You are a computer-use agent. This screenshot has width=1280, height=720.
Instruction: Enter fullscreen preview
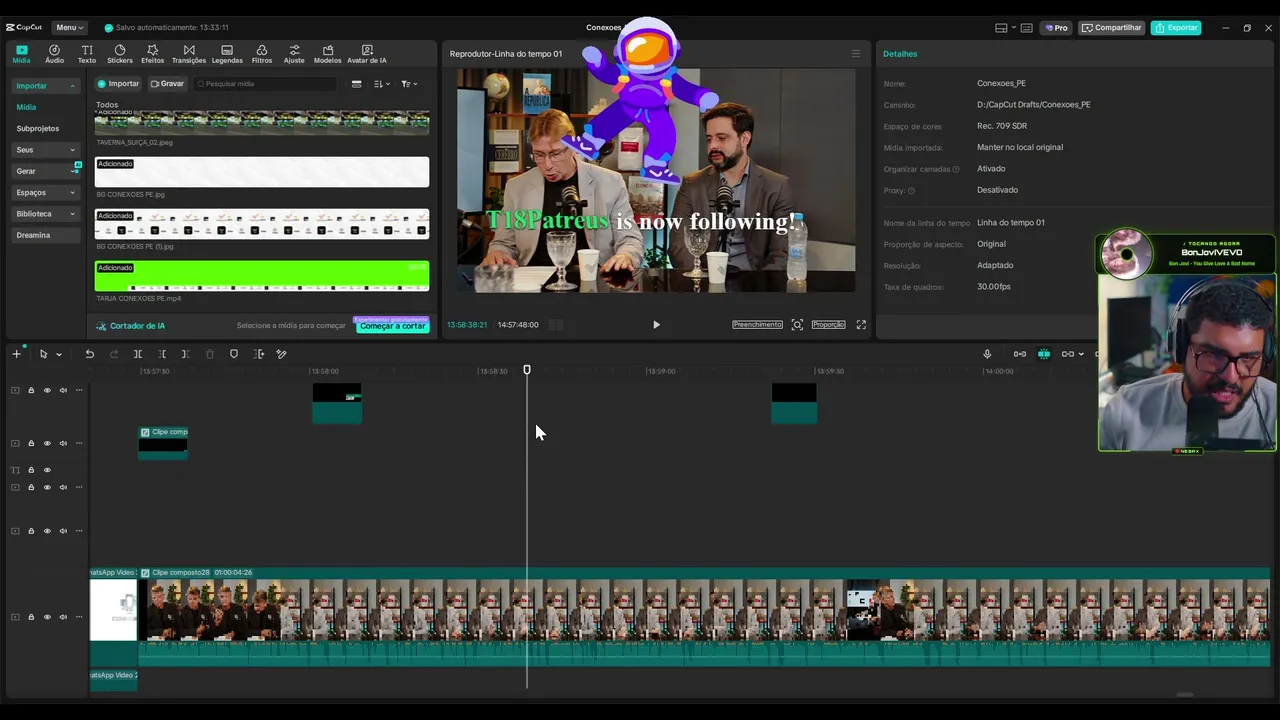pos(861,325)
